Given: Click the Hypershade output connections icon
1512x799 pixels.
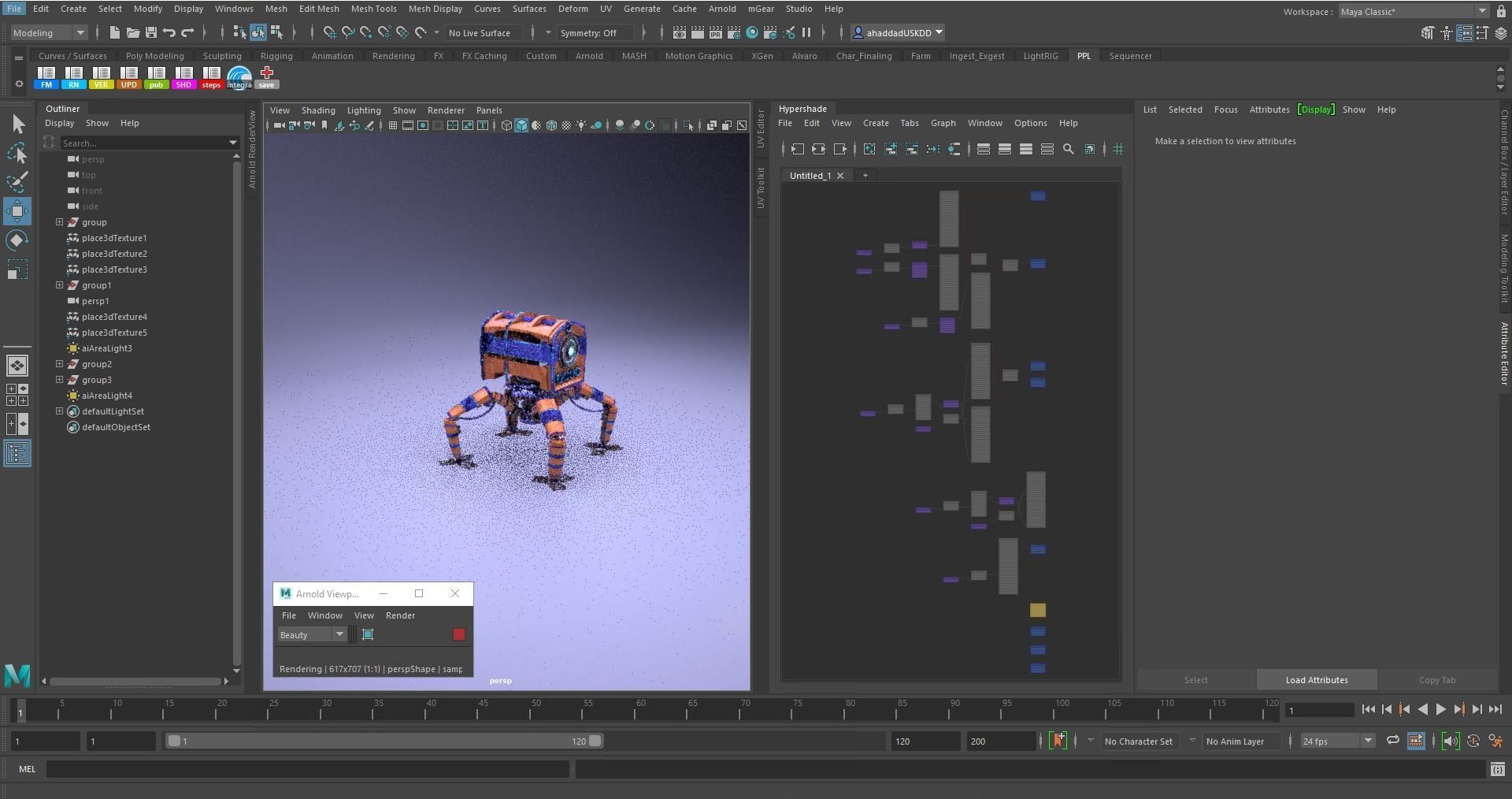Looking at the screenshot, I should point(839,149).
